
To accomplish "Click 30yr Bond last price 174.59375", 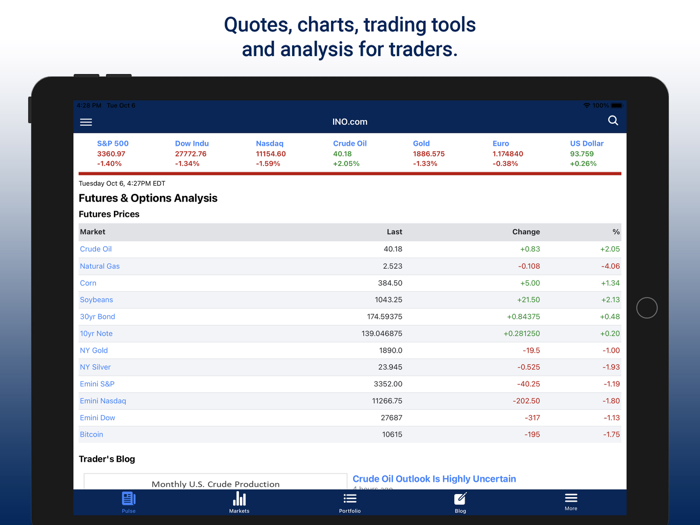I will pyautogui.click(x=384, y=317).
